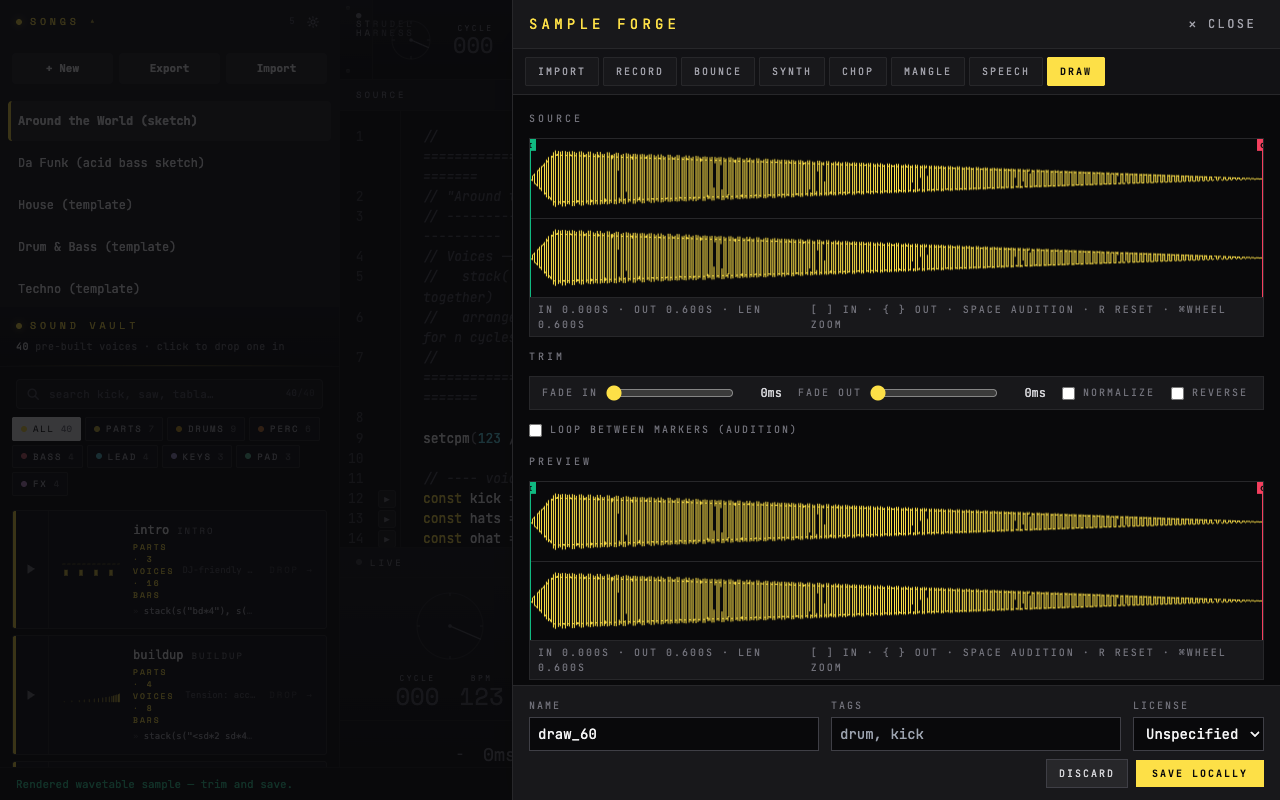Open the settings gear in the Songs header

(x=313, y=21)
